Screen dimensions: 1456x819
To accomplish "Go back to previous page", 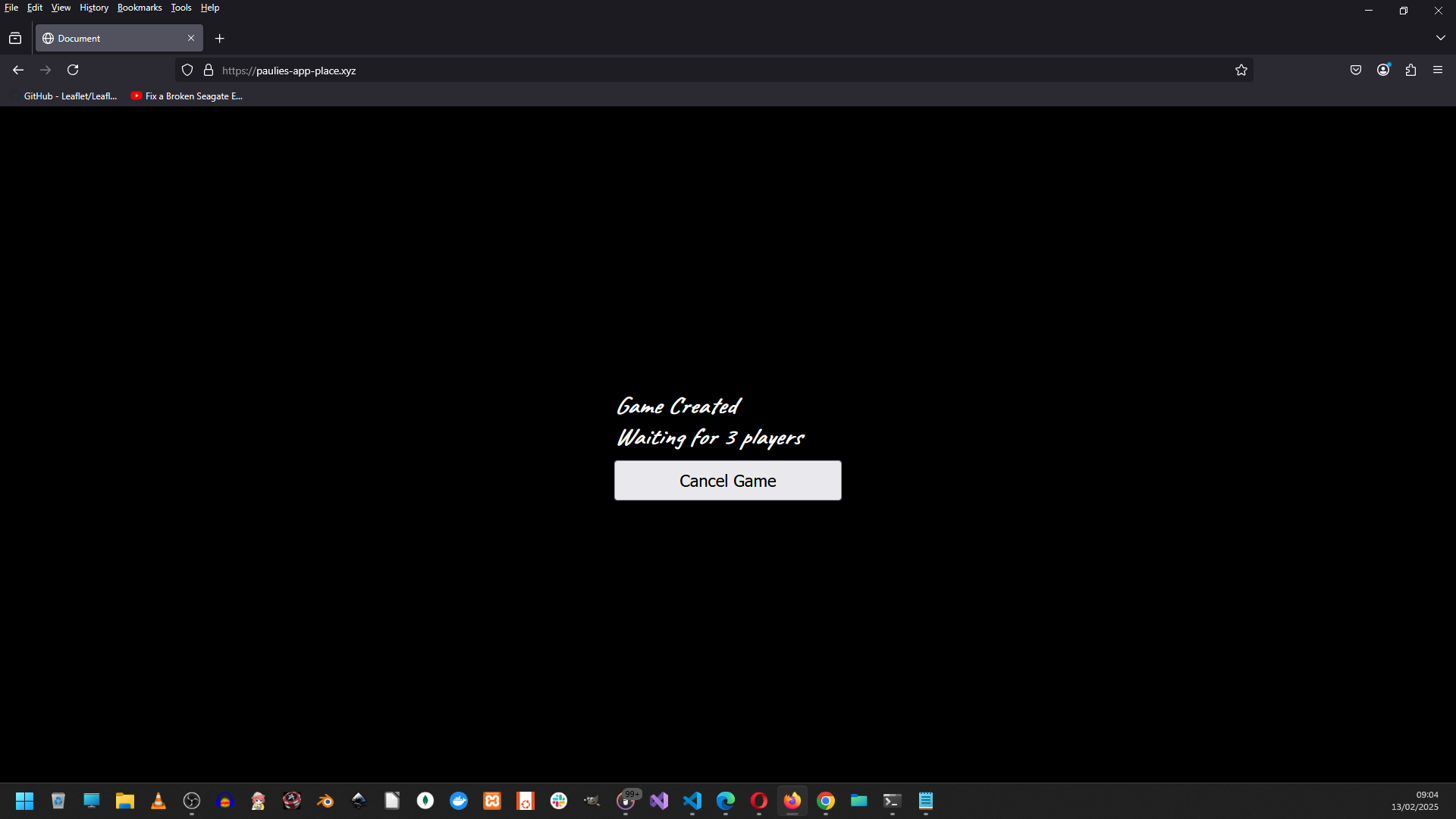I will 18,70.
